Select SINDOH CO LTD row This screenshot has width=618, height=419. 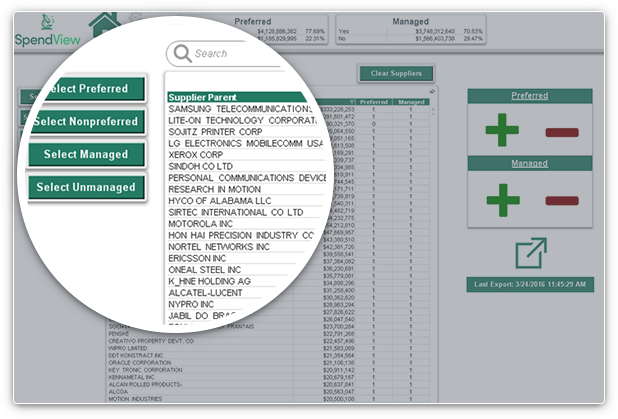201,166
